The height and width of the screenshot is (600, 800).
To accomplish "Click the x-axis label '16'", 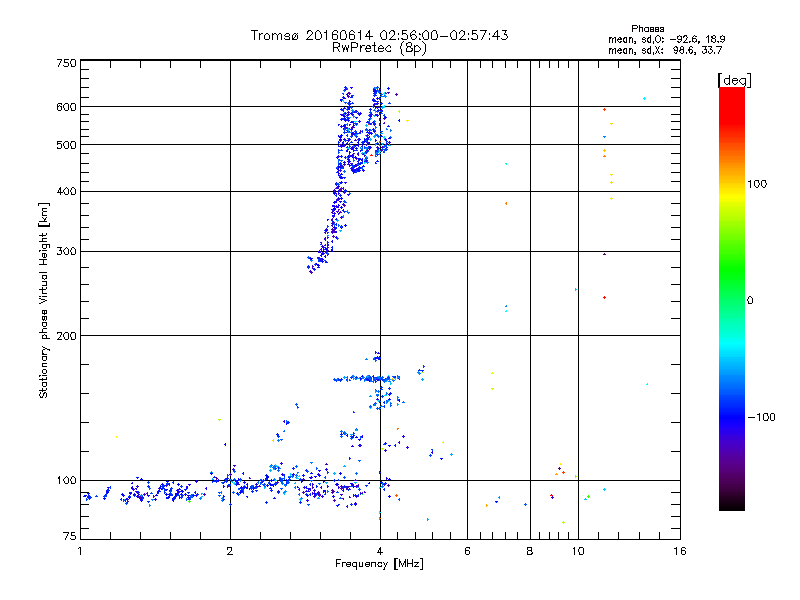I will 680,551.
